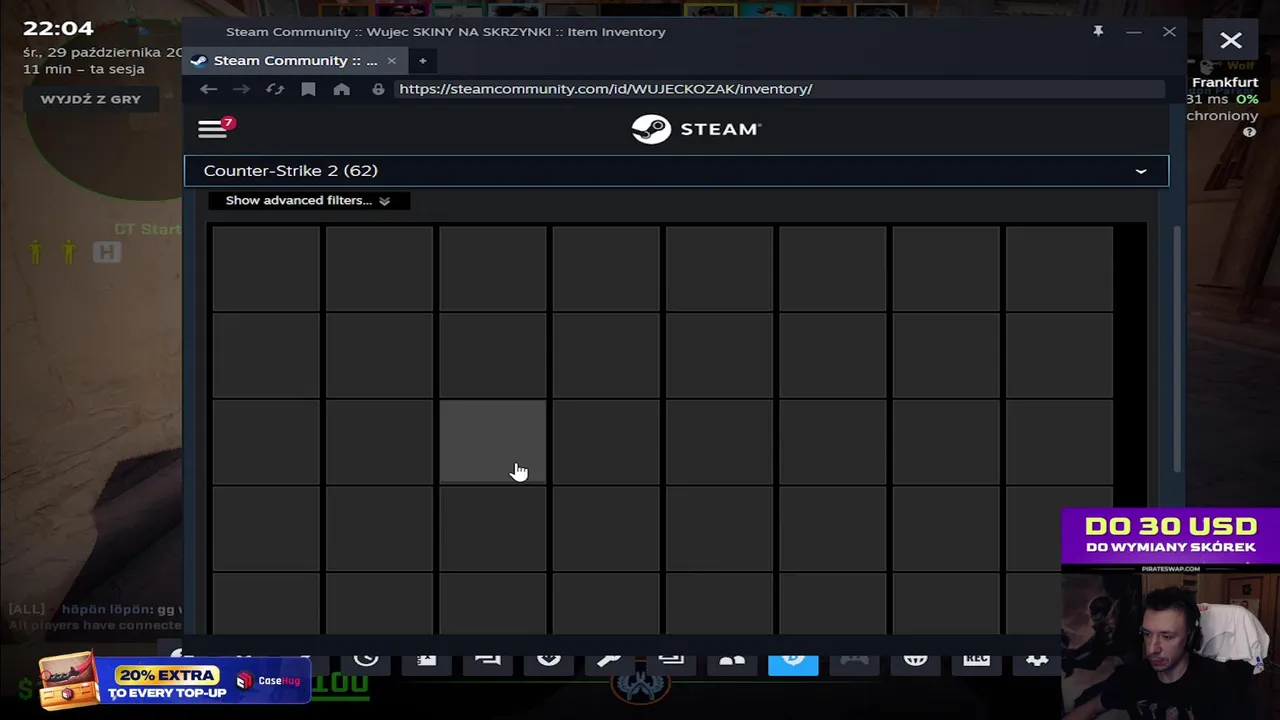Viewport: 1280px width, 720px height.
Task: Open the chat bubbles icon
Action: point(488,660)
